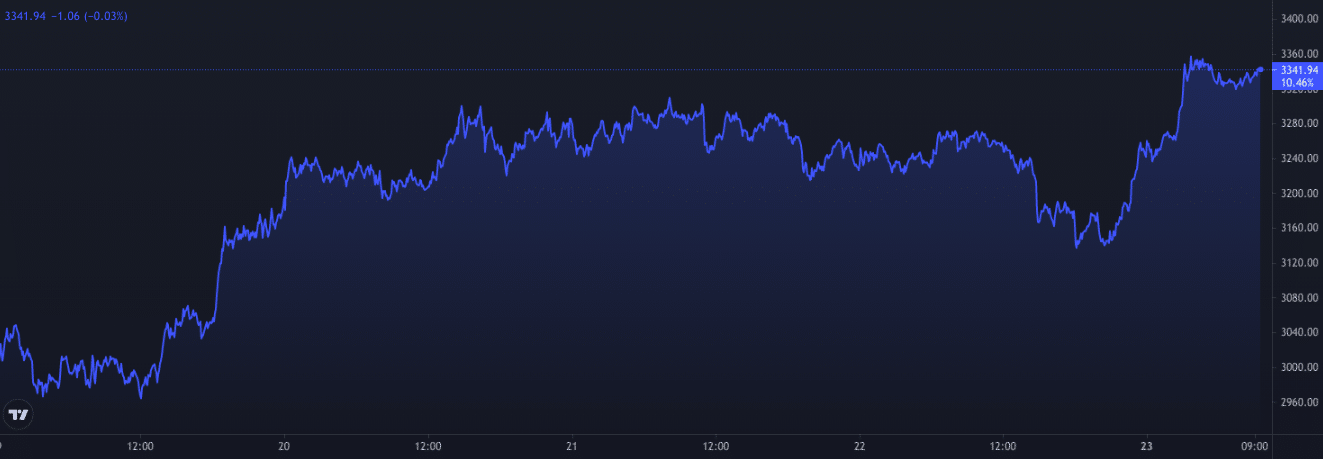Select the 3360.00 price axis label
Image resolution: width=1323 pixels, height=459 pixels.
1298,54
